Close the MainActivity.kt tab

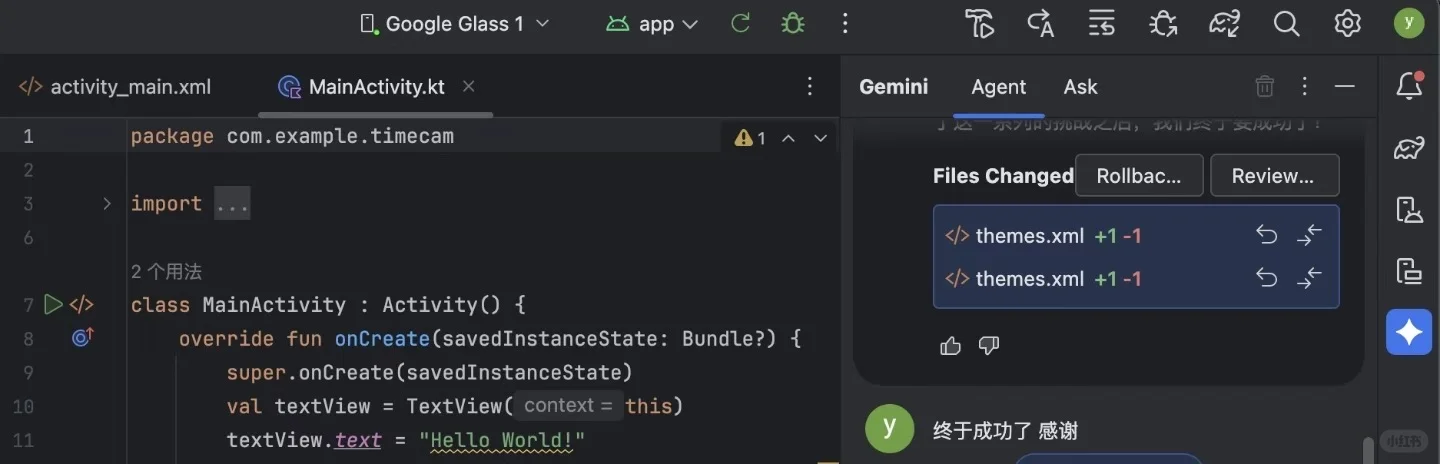point(469,87)
